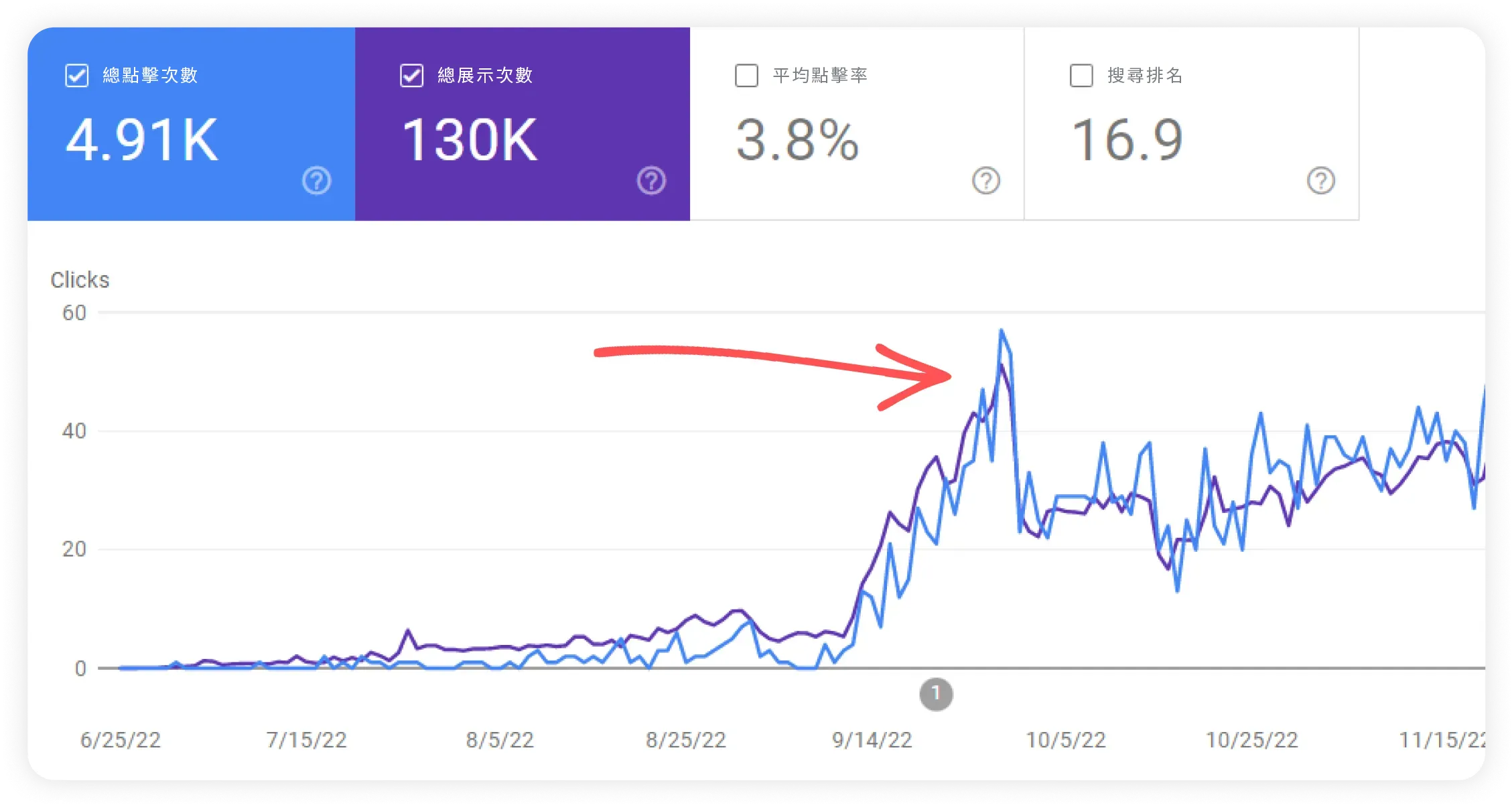Screen dimensions: 1512x807
Task: Open help tooltip on 平均點擊率 card
Action: pyautogui.click(x=985, y=181)
